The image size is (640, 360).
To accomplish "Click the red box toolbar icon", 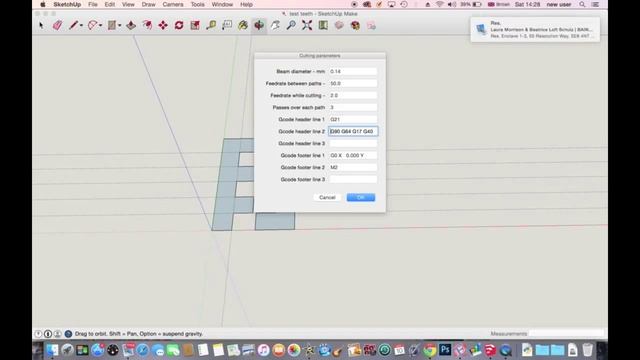I will tap(355, 25).
